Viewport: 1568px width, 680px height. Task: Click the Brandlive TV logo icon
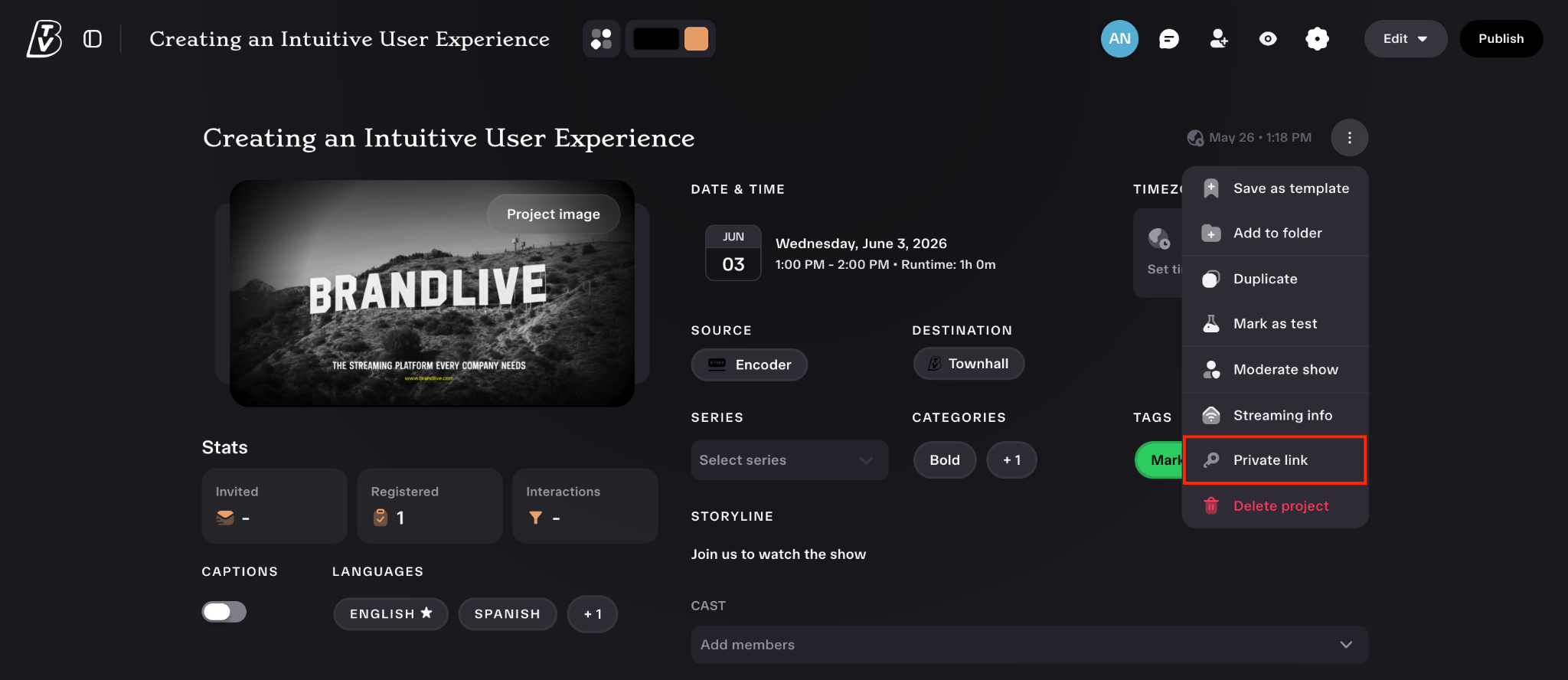[x=44, y=38]
